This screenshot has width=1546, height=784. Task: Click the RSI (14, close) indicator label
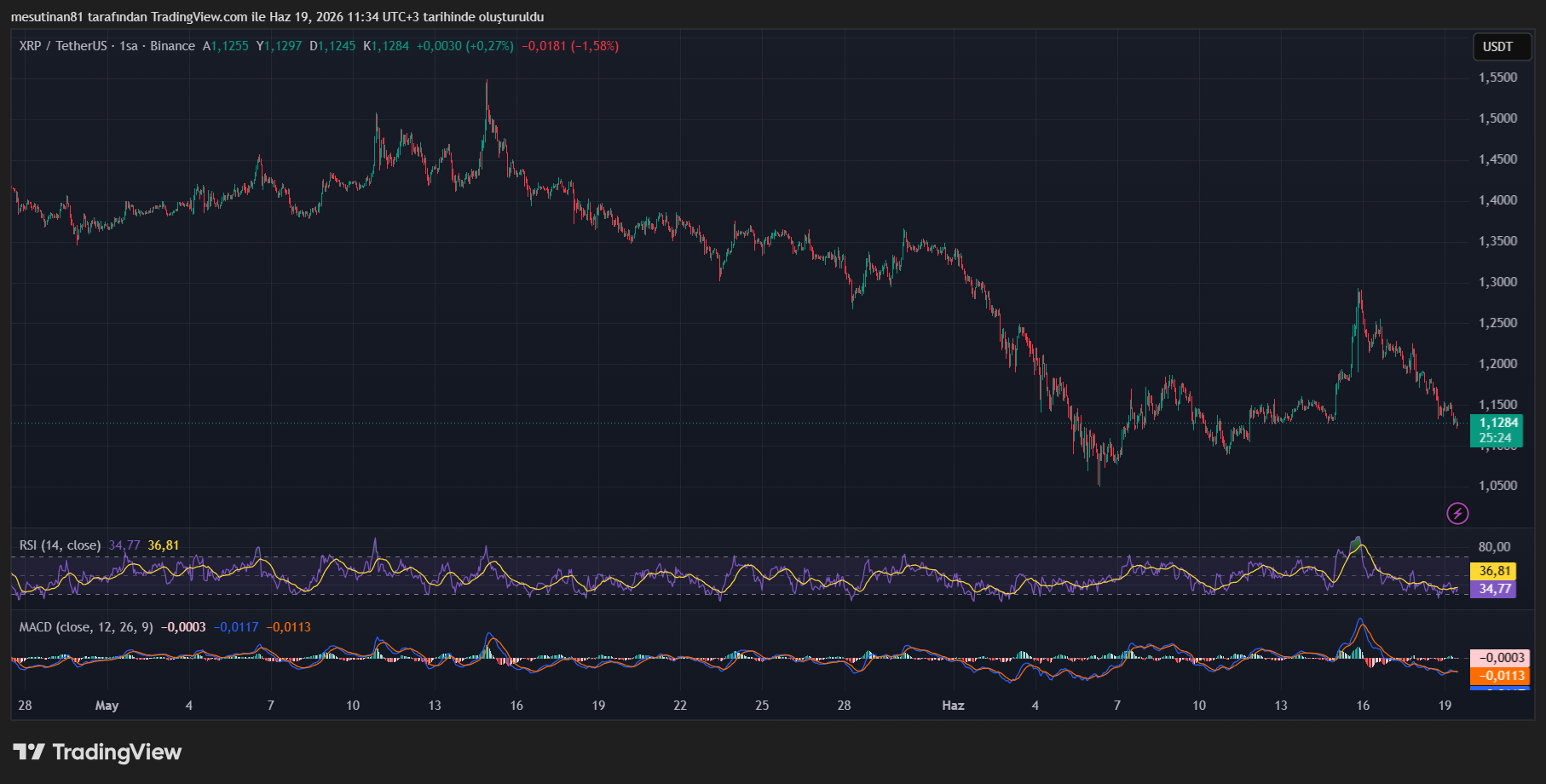60,545
